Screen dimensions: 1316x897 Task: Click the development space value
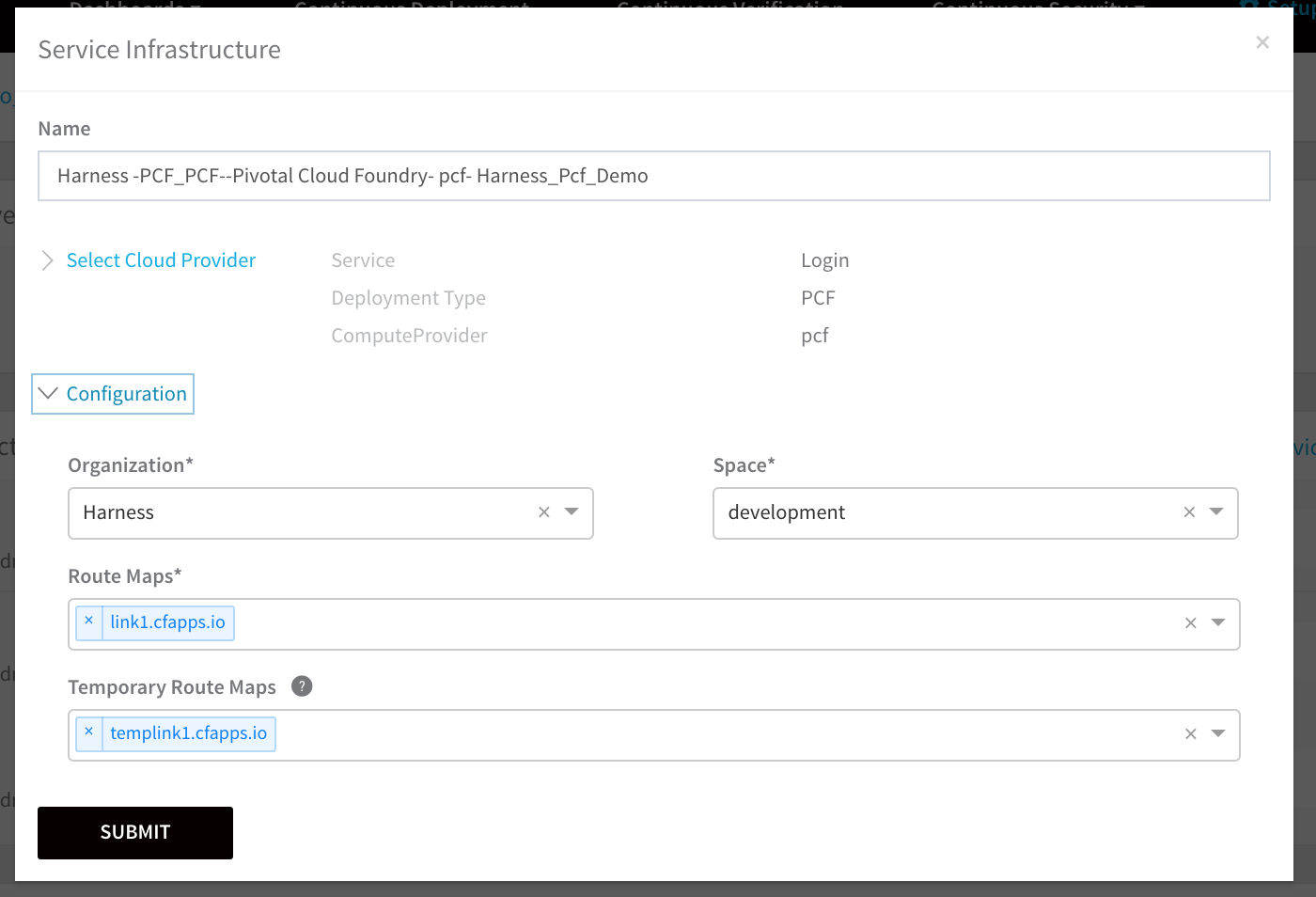(787, 512)
